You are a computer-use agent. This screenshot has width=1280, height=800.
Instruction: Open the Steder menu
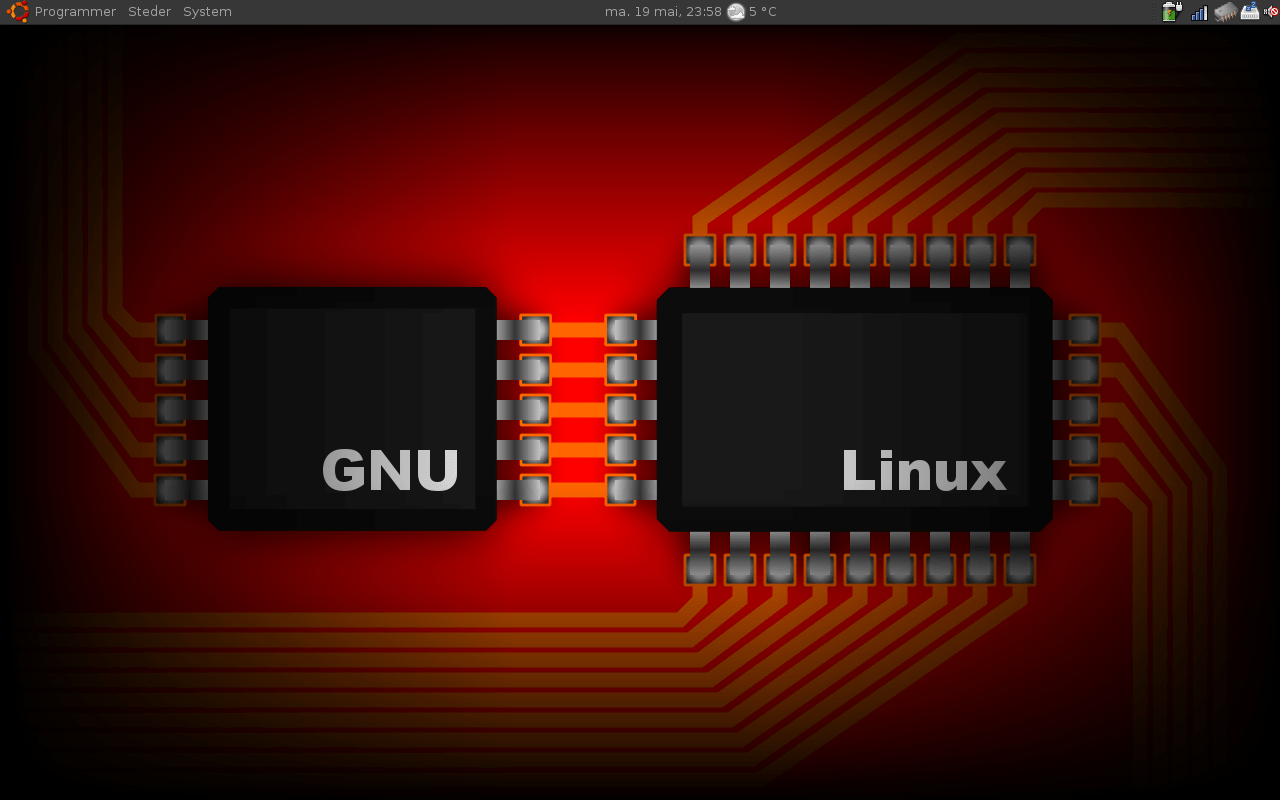point(149,12)
